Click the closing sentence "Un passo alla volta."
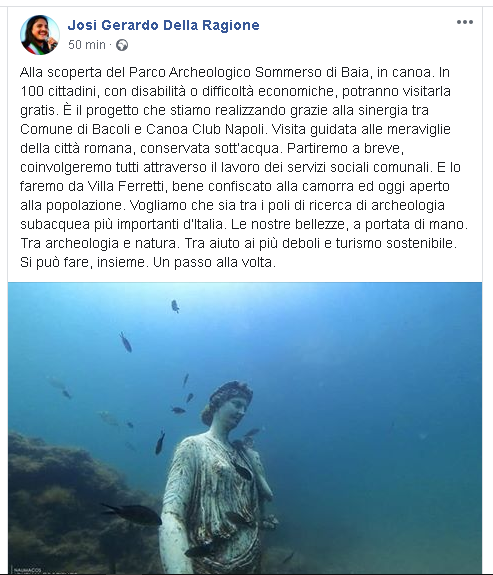The height and width of the screenshot is (575, 493). click(x=214, y=262)
